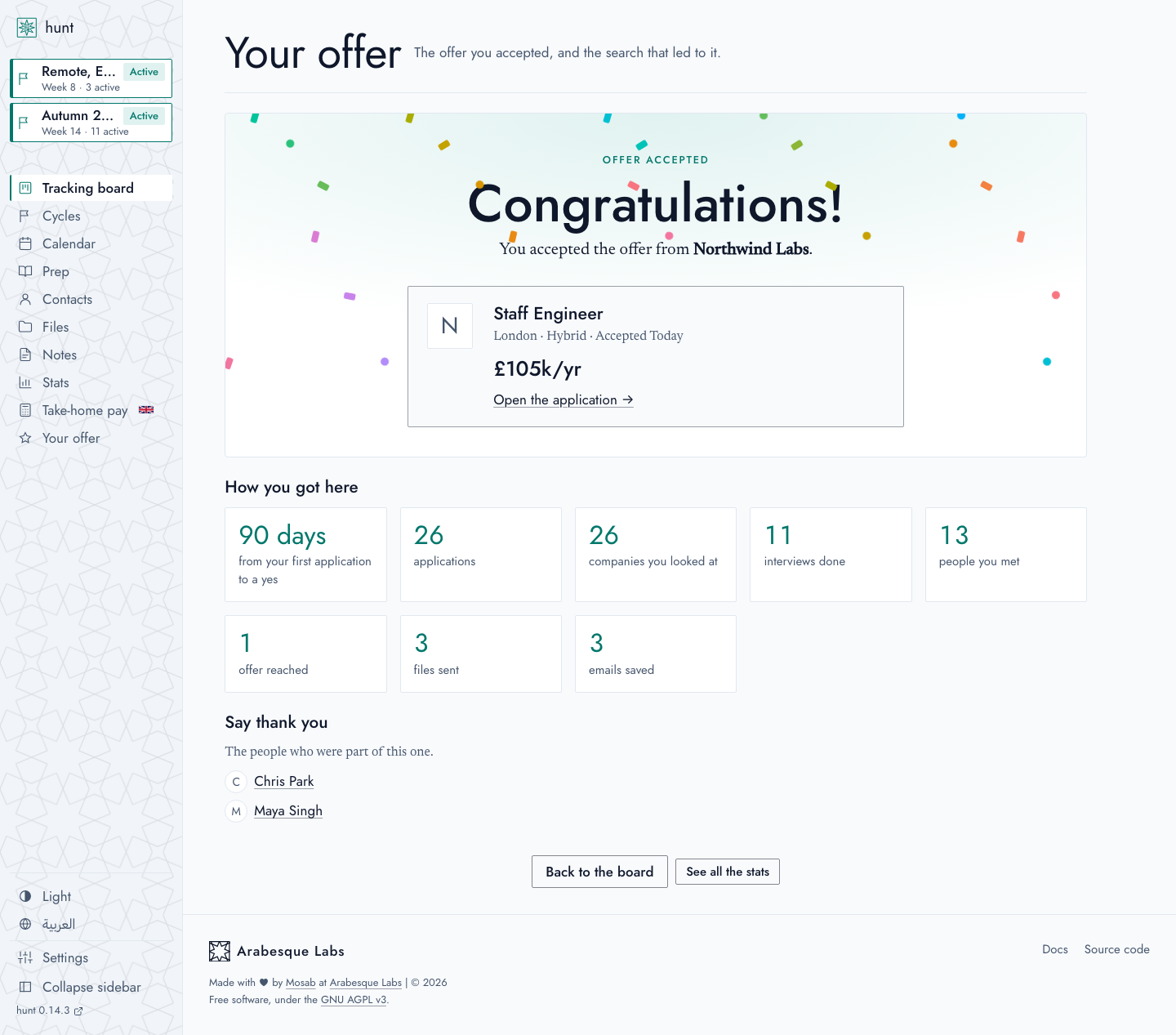
Task: Click the Stats bar chart icon
Action: 25,382
